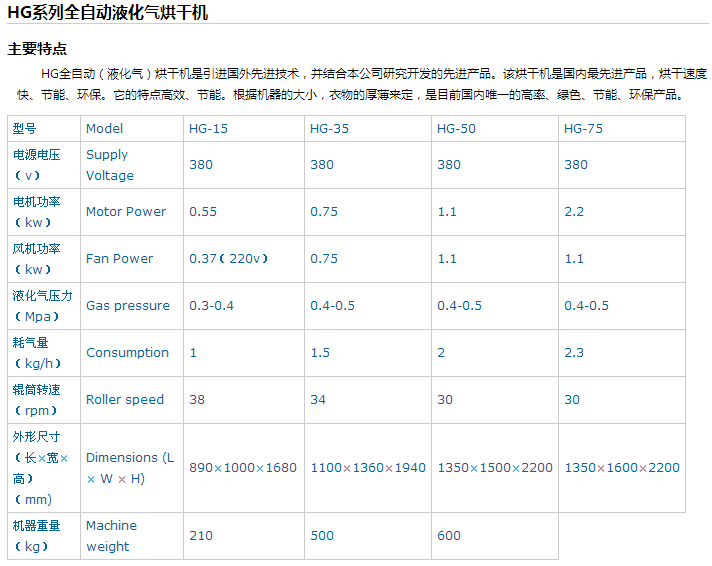Click the HG-50 column header
Image resolution: width=712 pixels, height=566 pixels.
[456, 129]
